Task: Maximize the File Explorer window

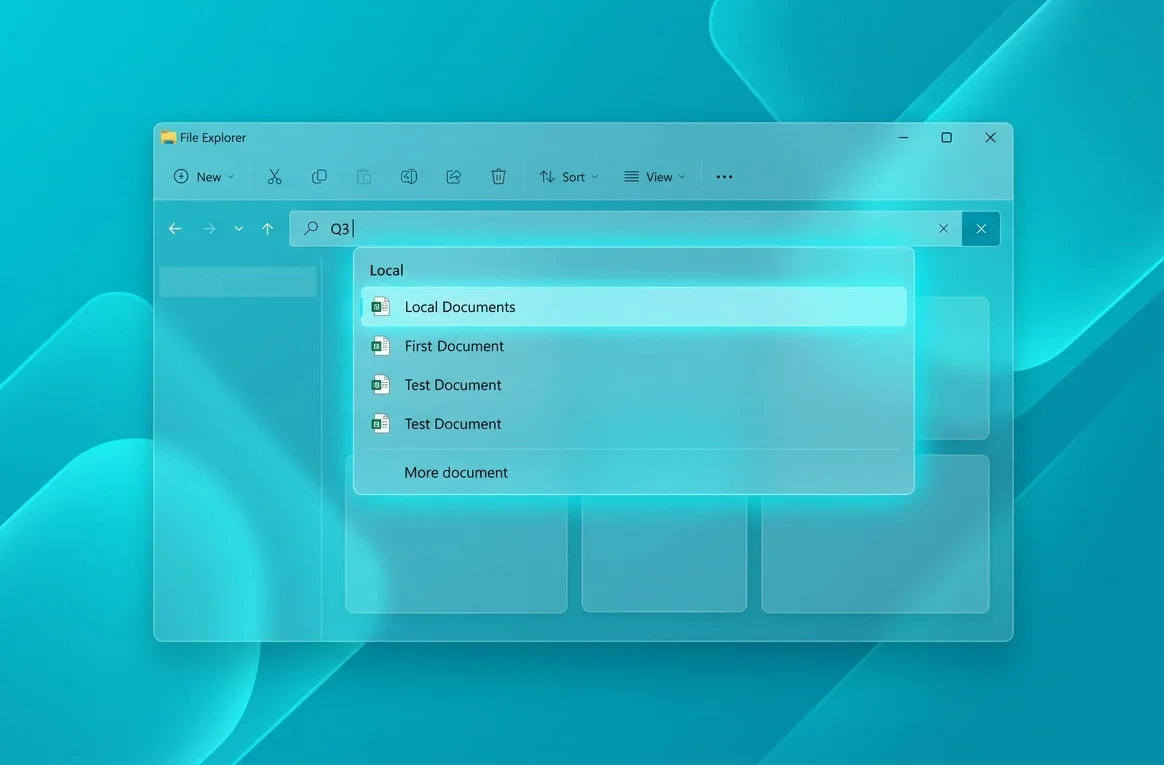Action: click(x=946, y=137)
